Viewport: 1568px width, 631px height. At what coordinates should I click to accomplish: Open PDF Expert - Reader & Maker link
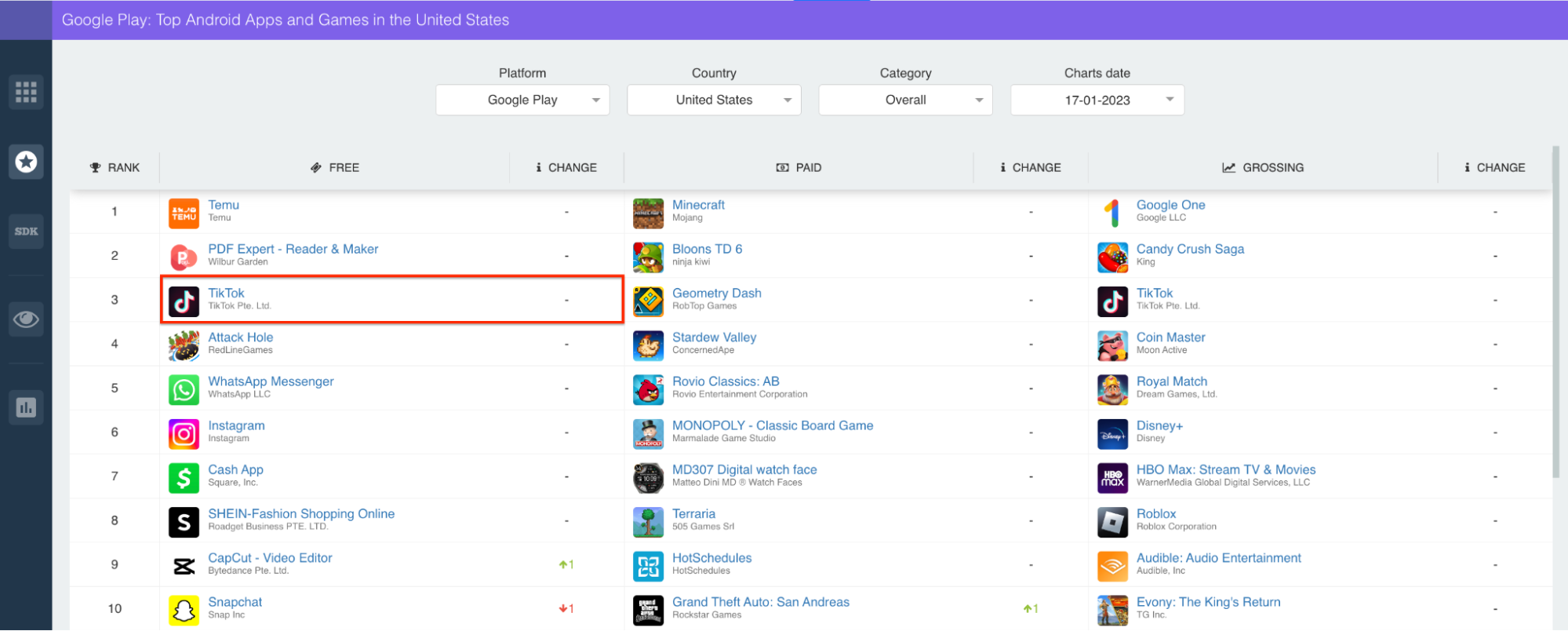coord(293,249)
